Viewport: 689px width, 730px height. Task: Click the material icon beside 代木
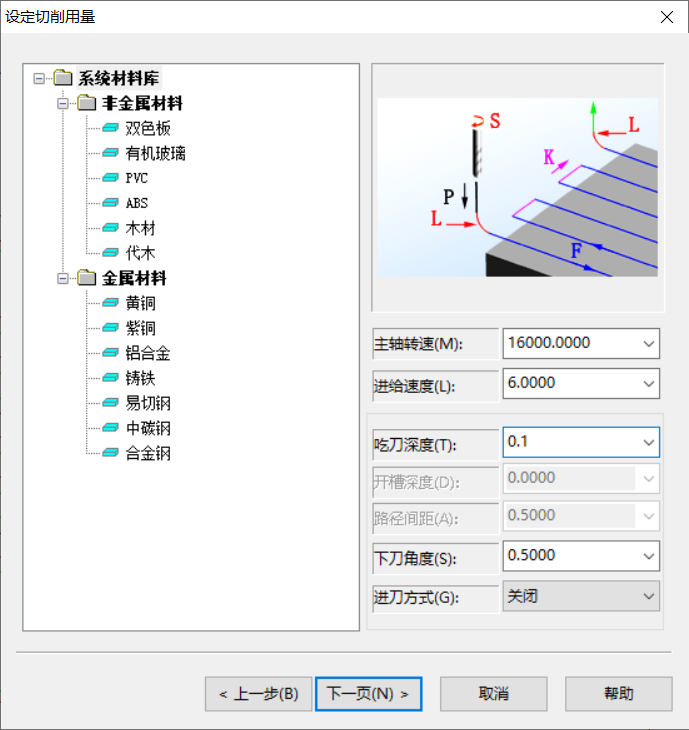(110, 253)
